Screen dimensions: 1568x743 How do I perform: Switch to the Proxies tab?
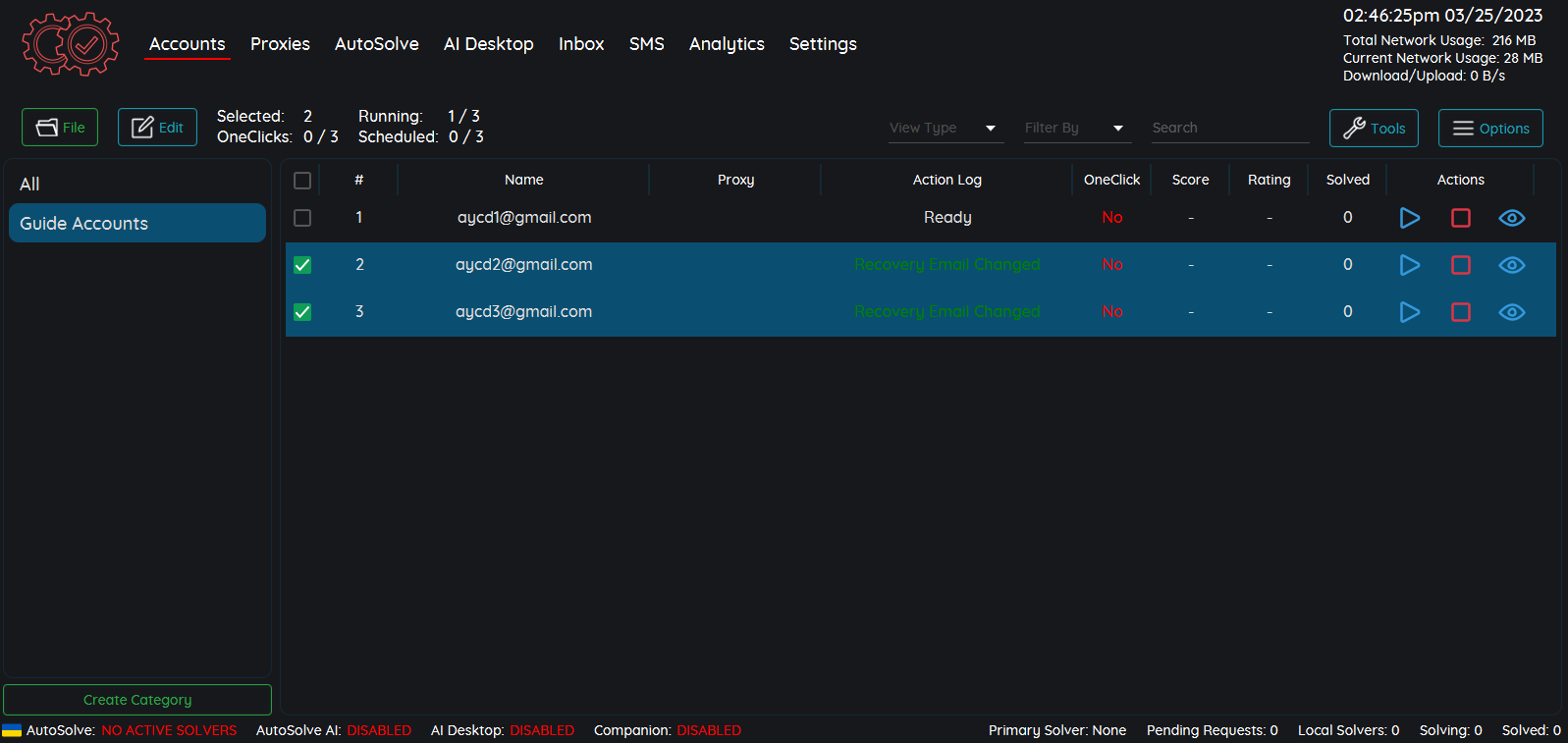coord(280,44)
